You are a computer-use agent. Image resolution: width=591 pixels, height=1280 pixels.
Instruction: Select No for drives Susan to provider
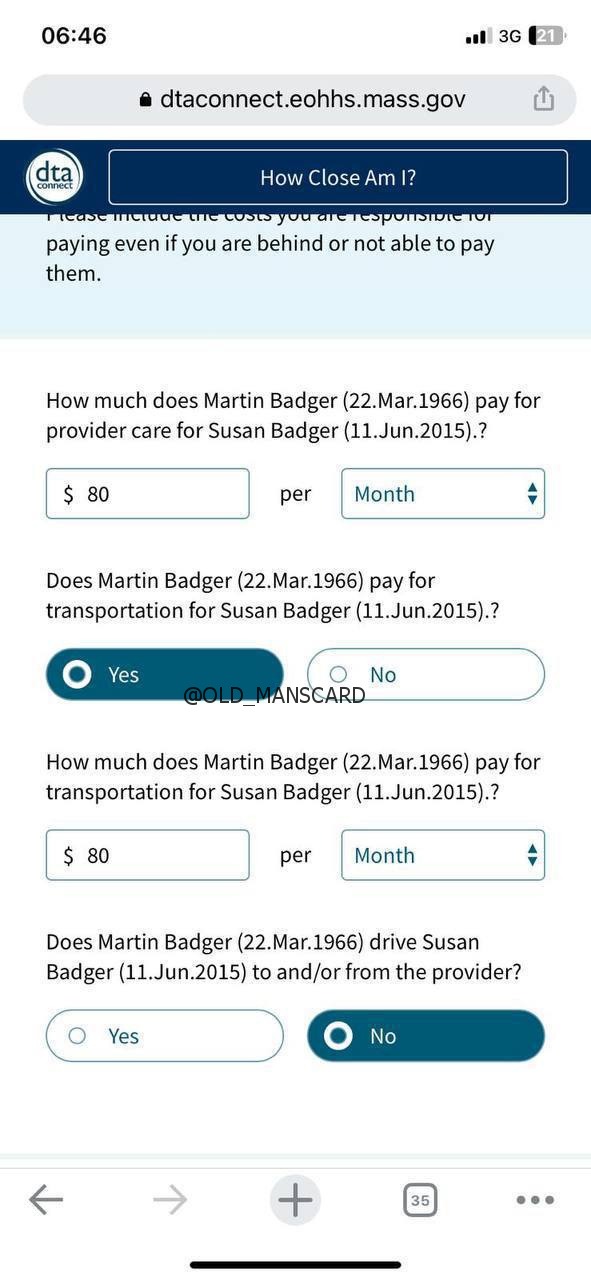click(426, 1036)
